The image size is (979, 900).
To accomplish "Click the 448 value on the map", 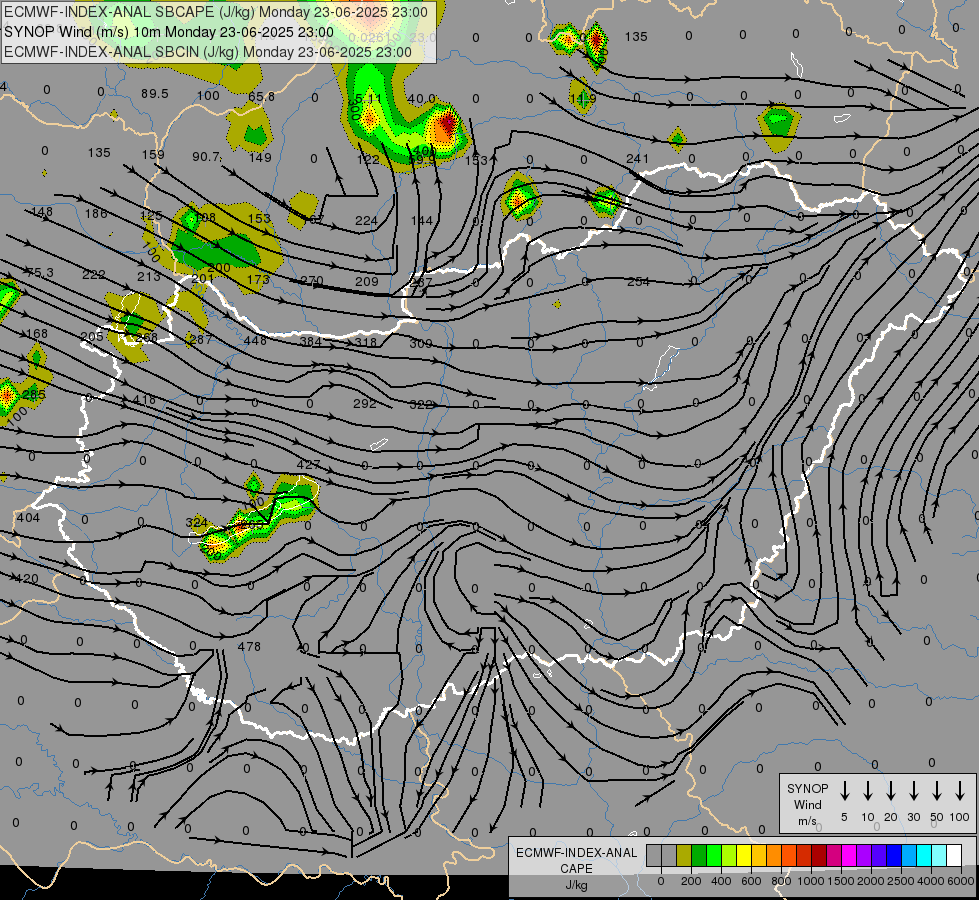I will [255, 340].
